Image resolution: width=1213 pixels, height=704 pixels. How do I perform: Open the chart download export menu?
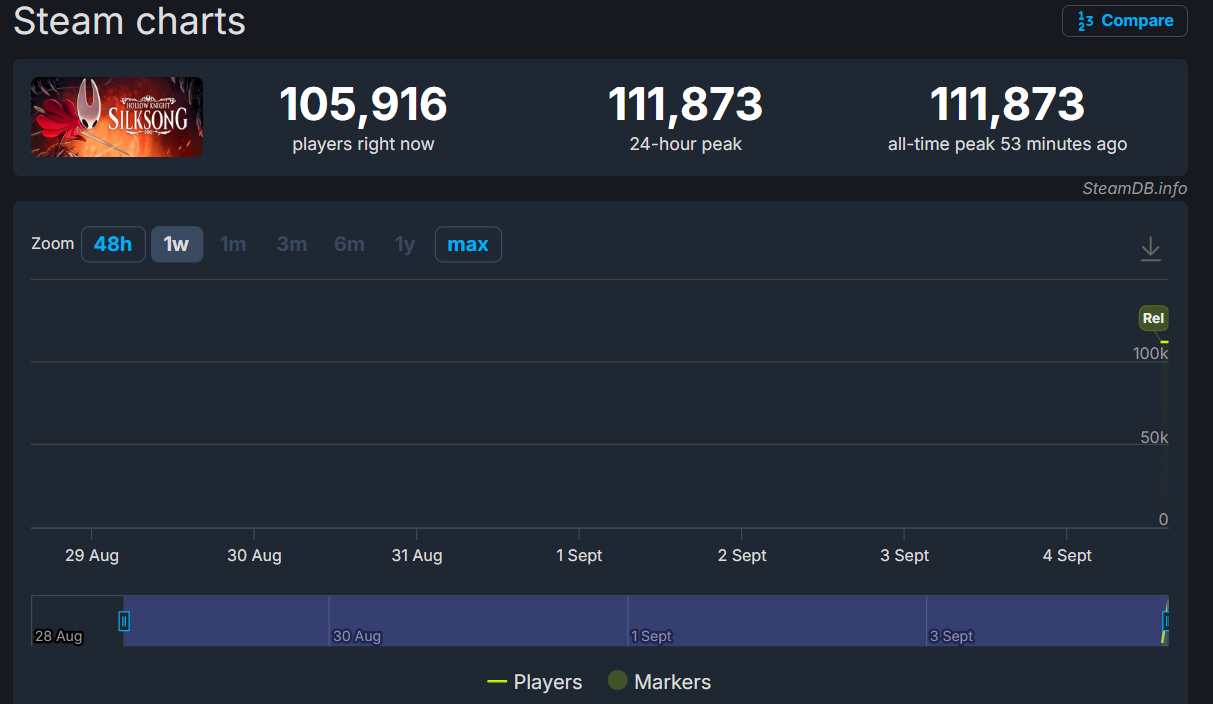tap(1151, 248)
